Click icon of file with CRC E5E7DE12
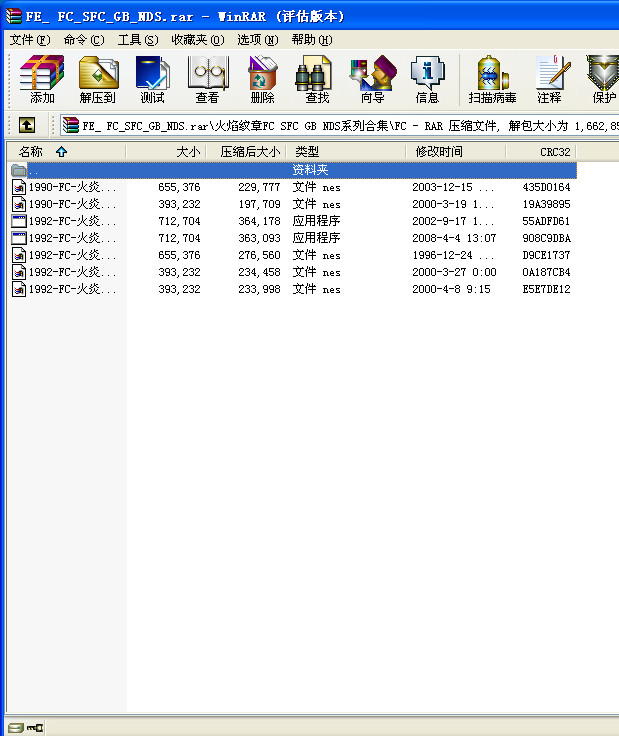The height and width of the screenshot is (736, 619). point(18,289)
